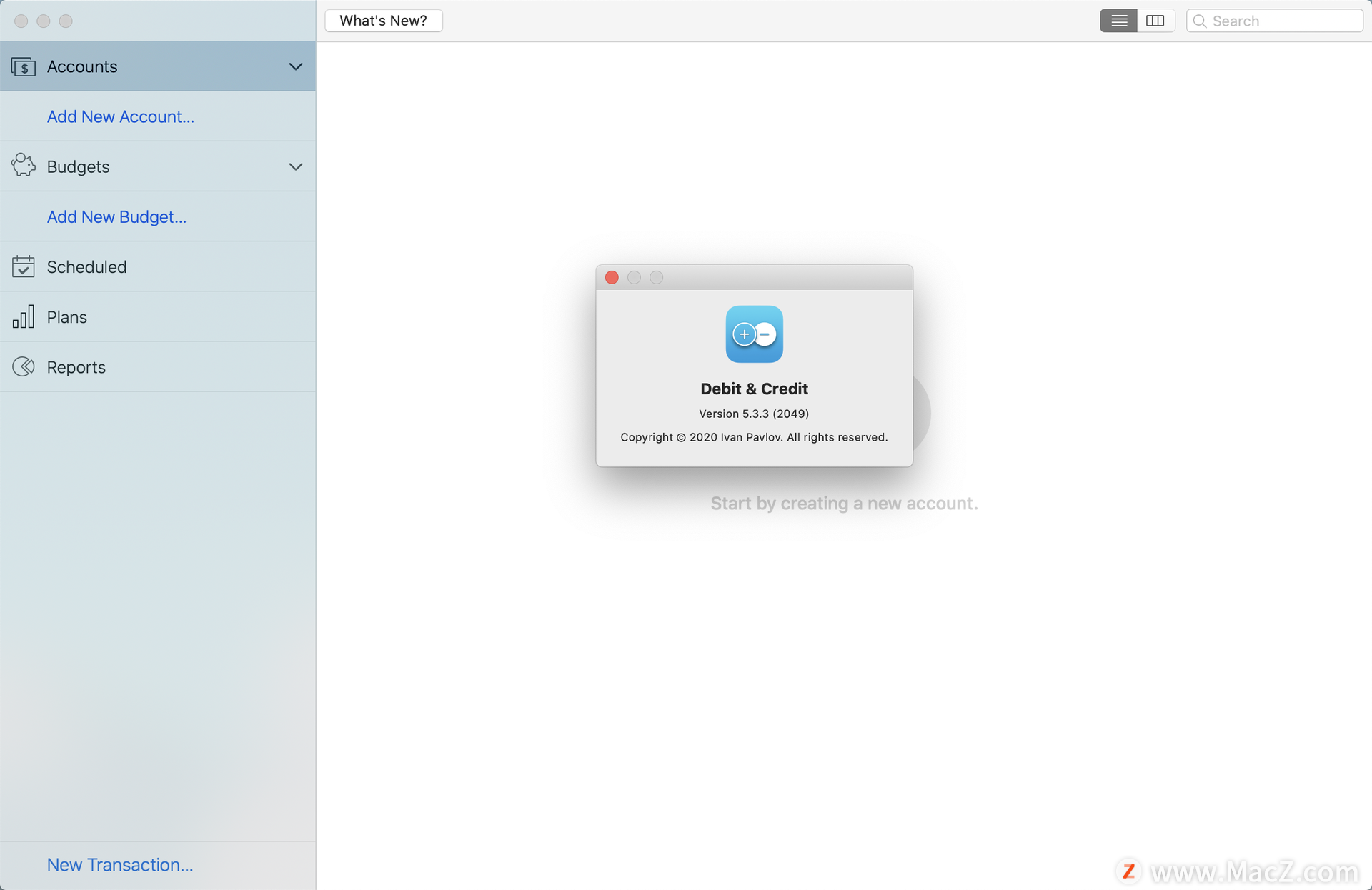The width and height of the screenshot is (1372, 890).
Task: Open the Reports section
Action: click(x=158, y=366)
